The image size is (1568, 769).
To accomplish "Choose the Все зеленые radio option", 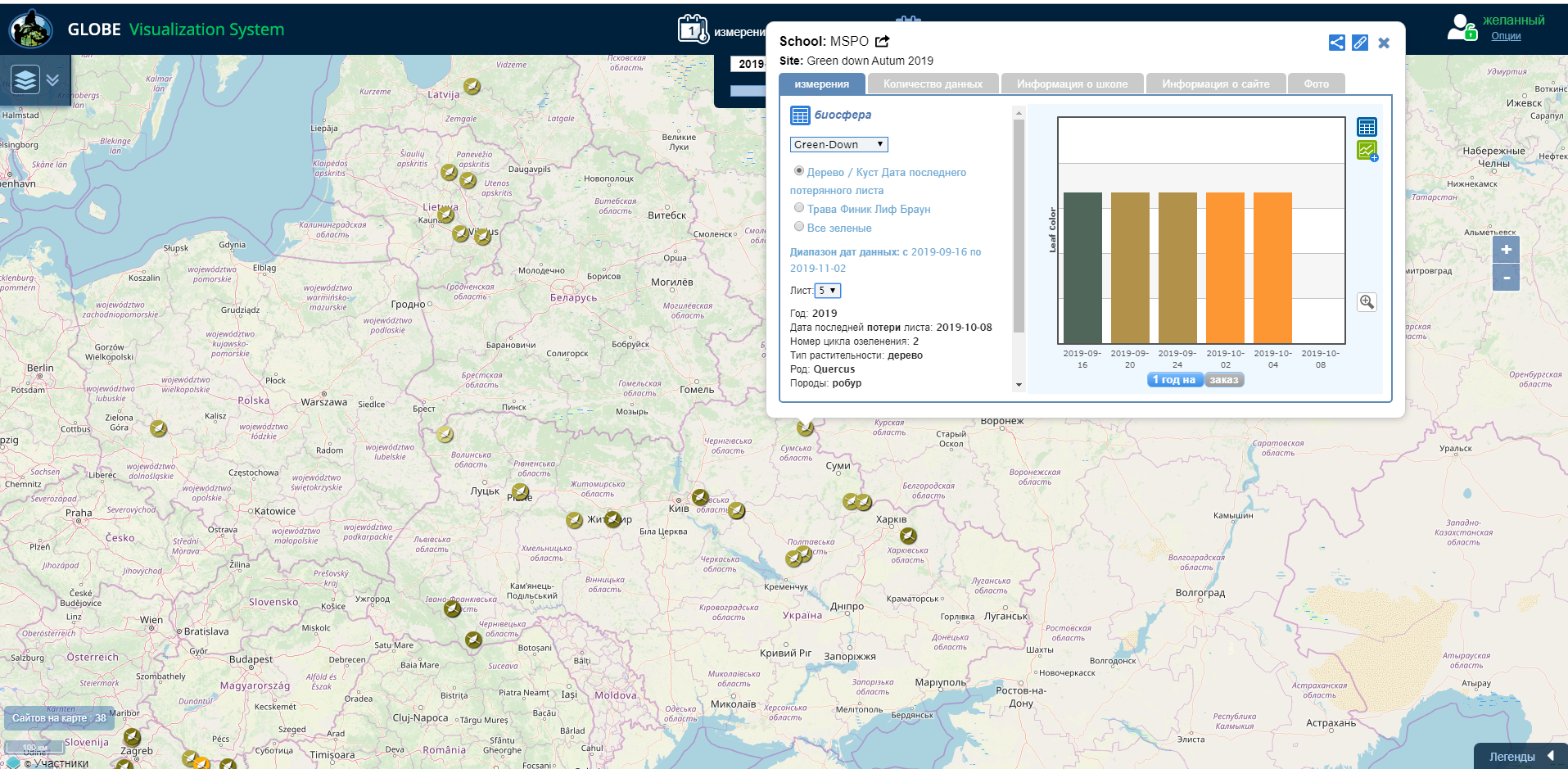I will [x=799, y=227].
